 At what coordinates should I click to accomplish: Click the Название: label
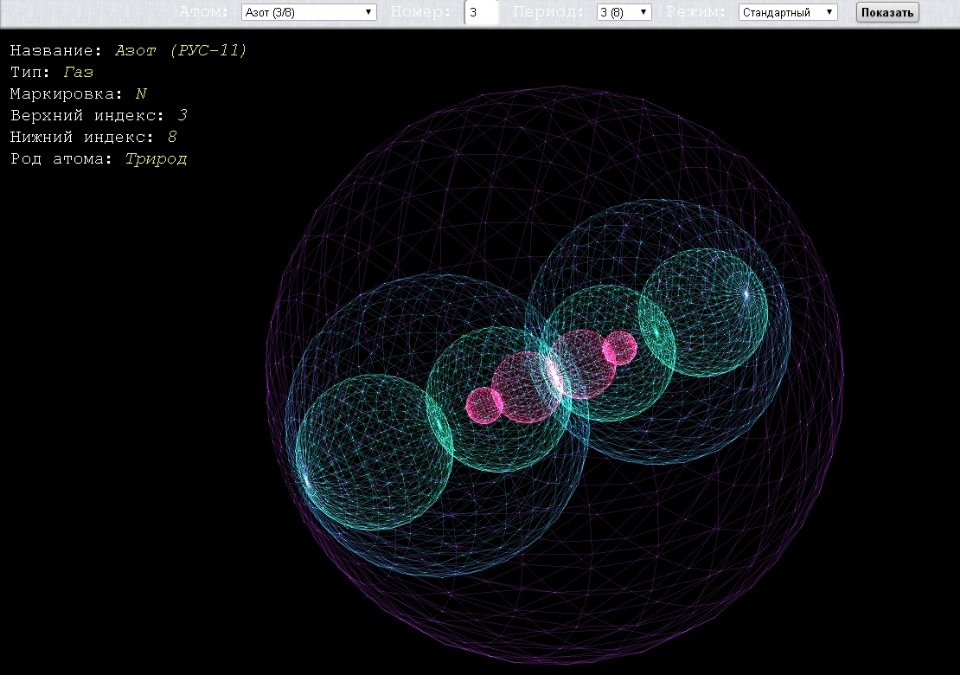(56, 50)
